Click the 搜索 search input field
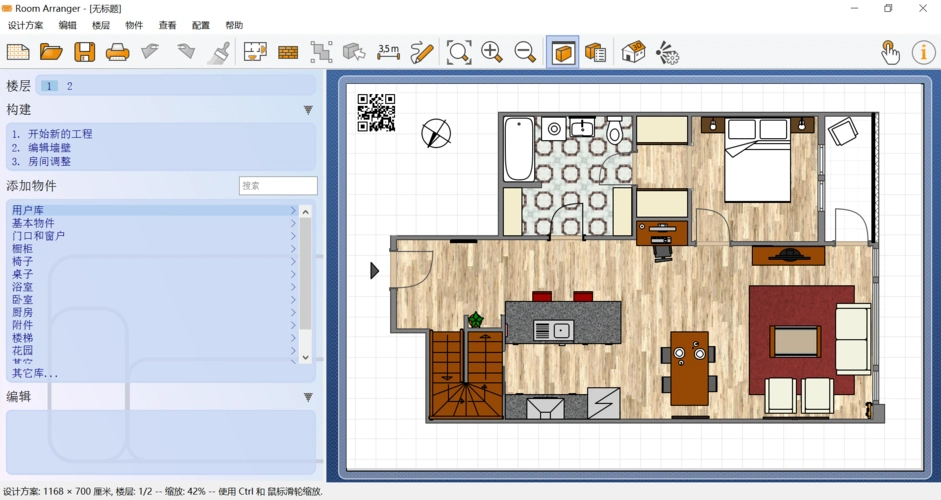The width and height of the screenshot is (941, 500). [278, 186]
